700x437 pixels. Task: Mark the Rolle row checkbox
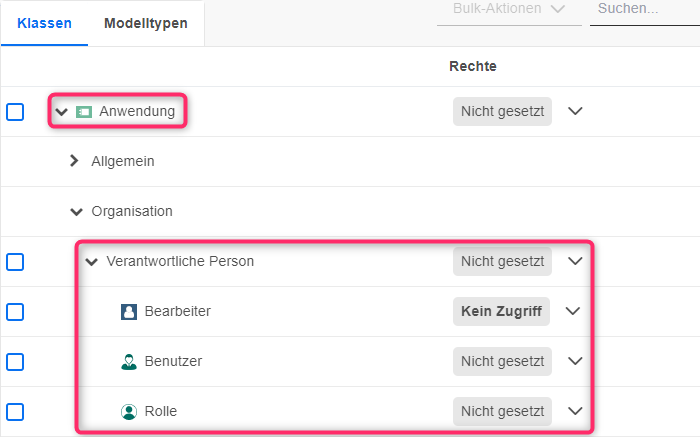[x=15, y=411]
